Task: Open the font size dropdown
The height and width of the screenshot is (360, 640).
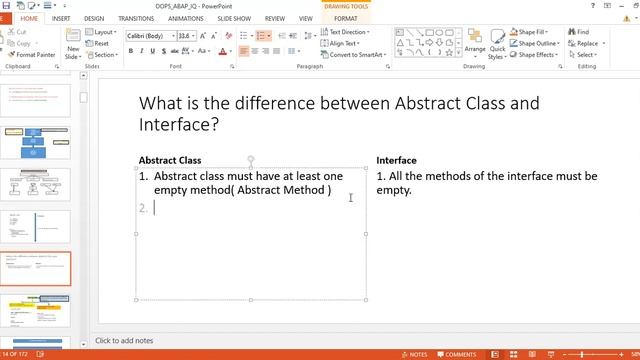Action: pyautogui.click(x=193, y=36)
